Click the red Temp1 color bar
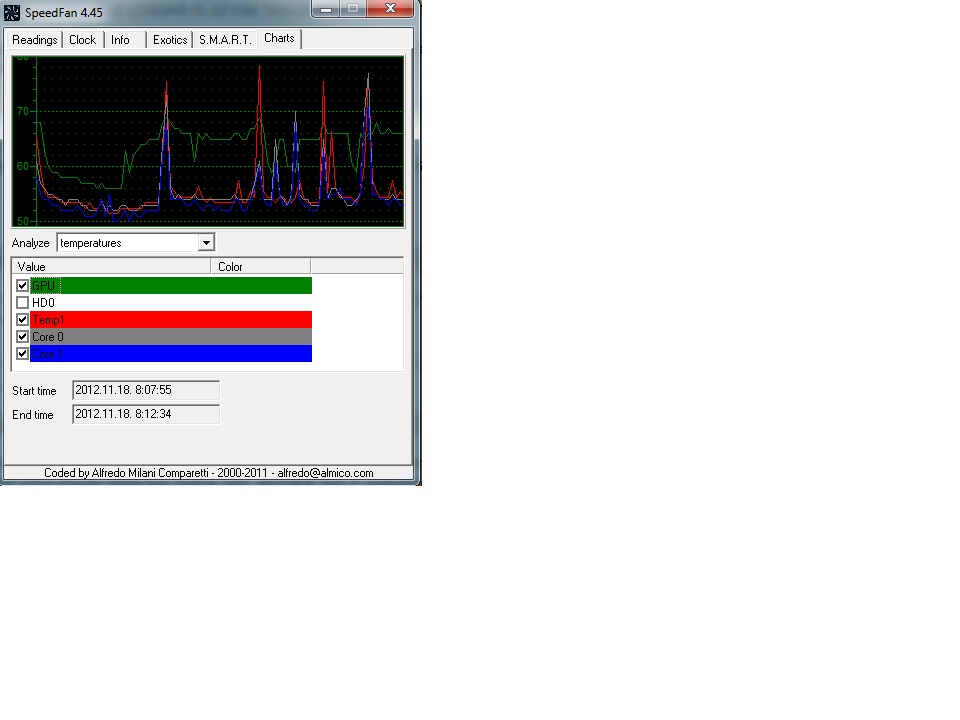Viewport: 960px width, 720px height. point(171,320)
